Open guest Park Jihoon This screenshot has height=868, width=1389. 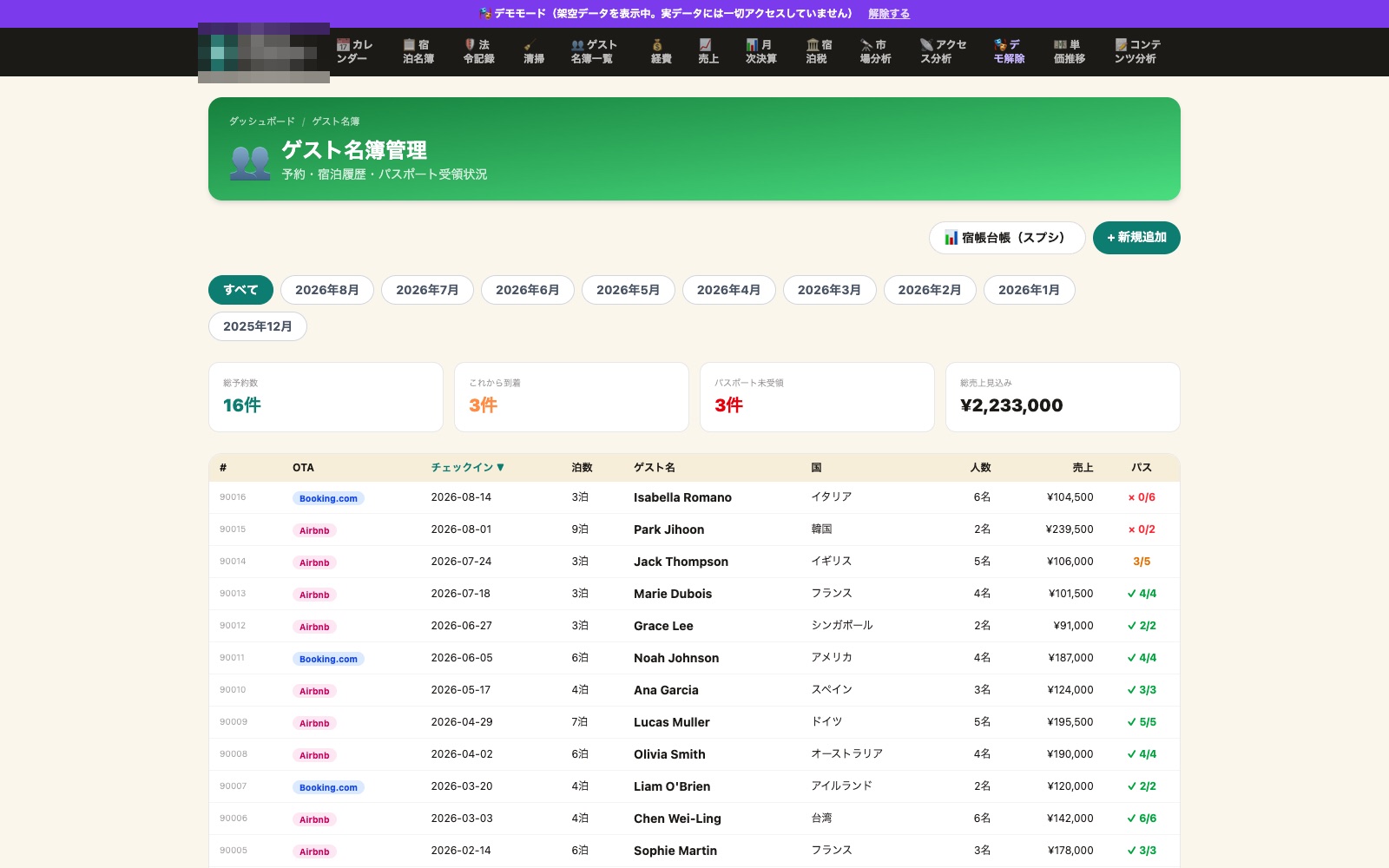point(668,529)
